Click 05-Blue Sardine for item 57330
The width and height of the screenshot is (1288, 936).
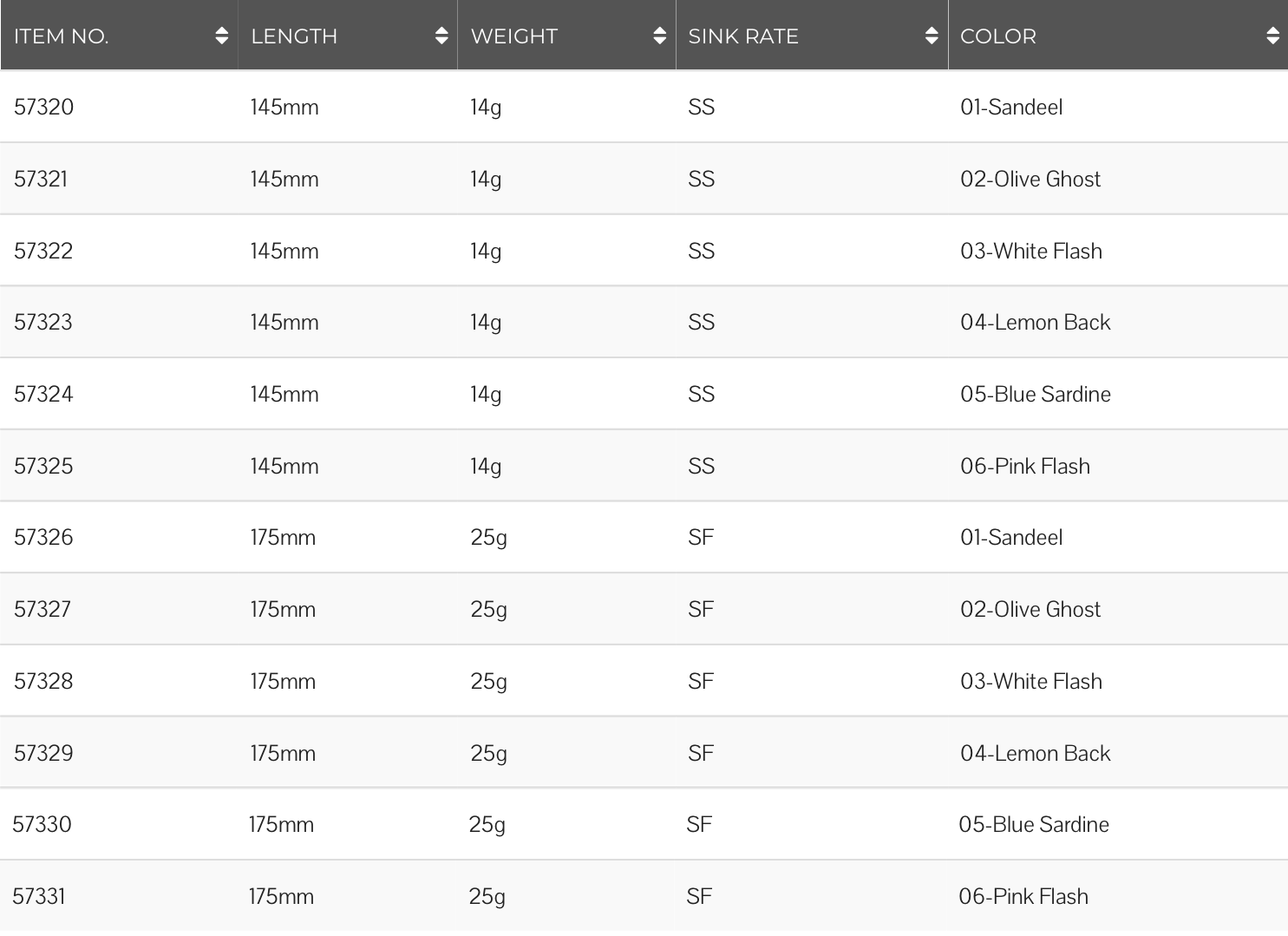pyautogui.click(x=1034, y=824)
